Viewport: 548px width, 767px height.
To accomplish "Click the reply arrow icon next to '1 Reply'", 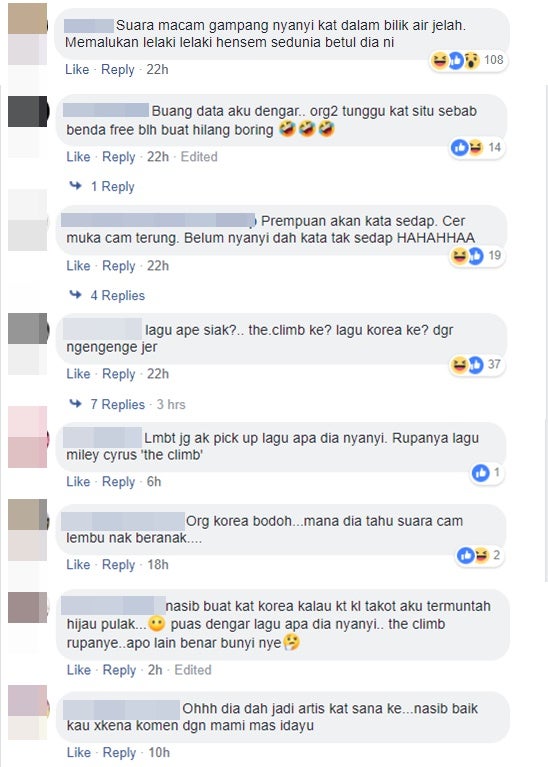I will pyautogui.click(x=75, y=185).
